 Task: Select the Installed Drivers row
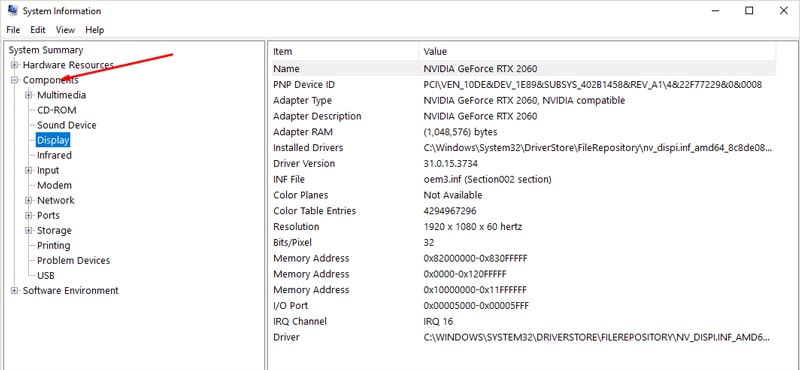tap(522, 147)
